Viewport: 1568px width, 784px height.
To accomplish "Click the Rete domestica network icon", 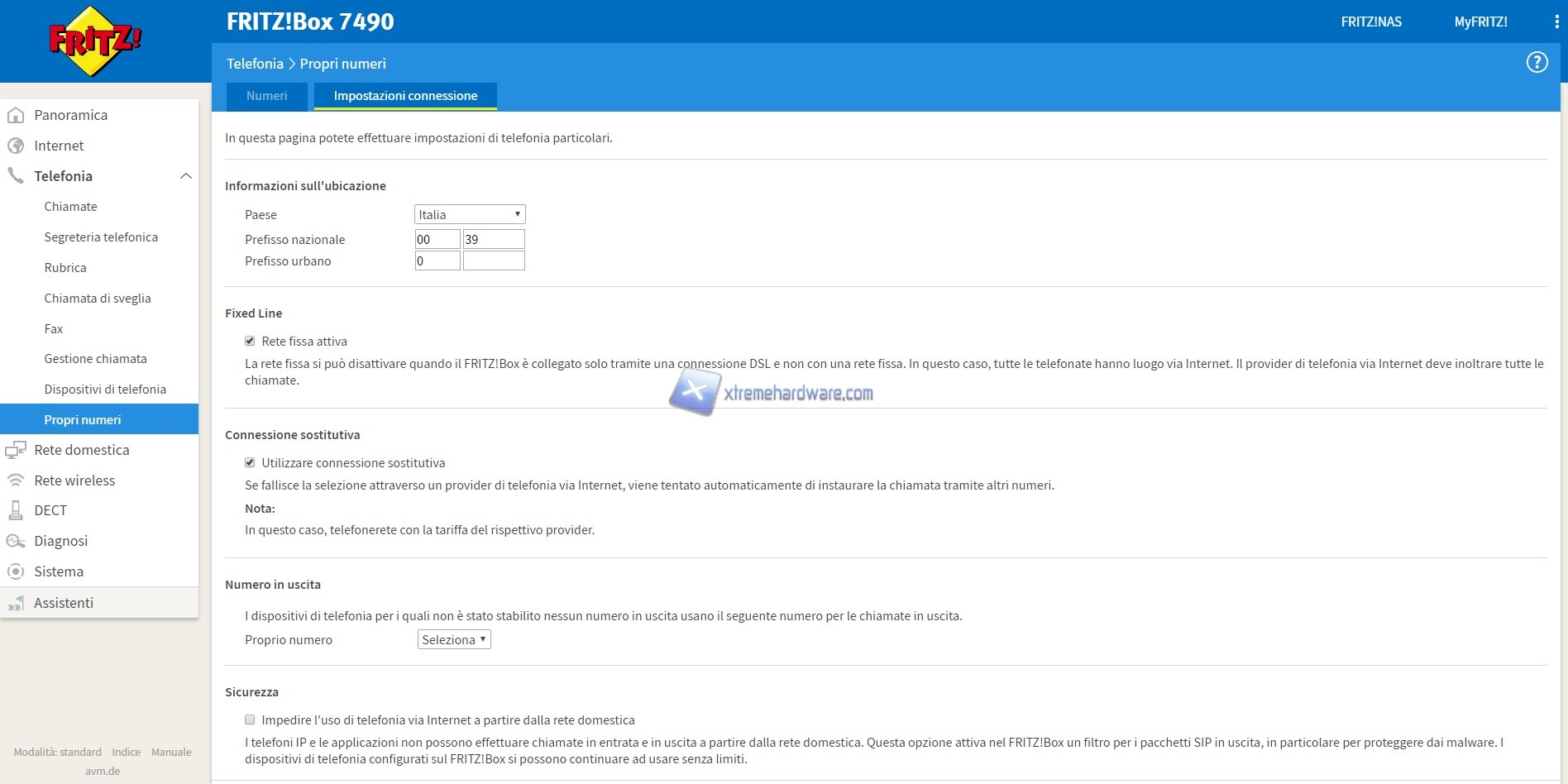I will tap(16, 450).
